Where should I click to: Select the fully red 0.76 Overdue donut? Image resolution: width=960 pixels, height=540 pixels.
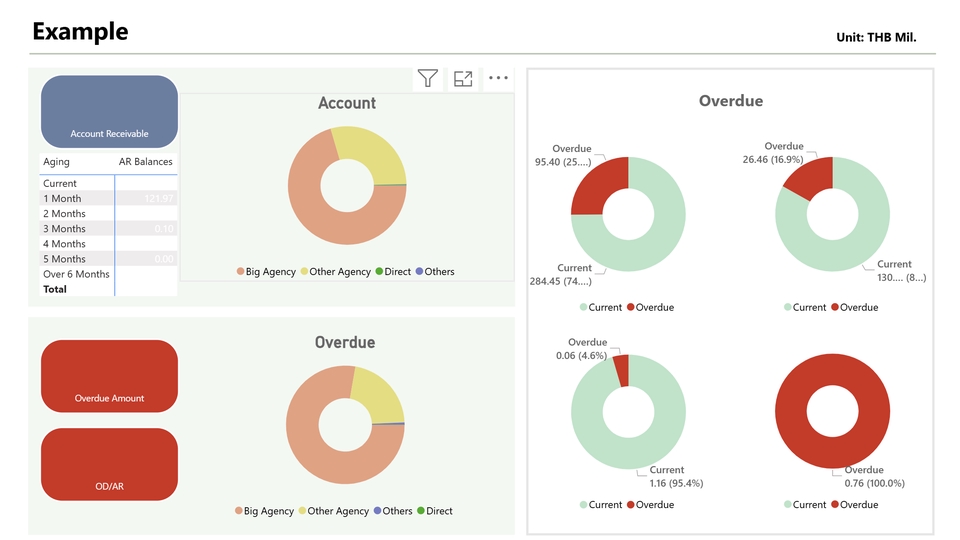click(832, 369)
